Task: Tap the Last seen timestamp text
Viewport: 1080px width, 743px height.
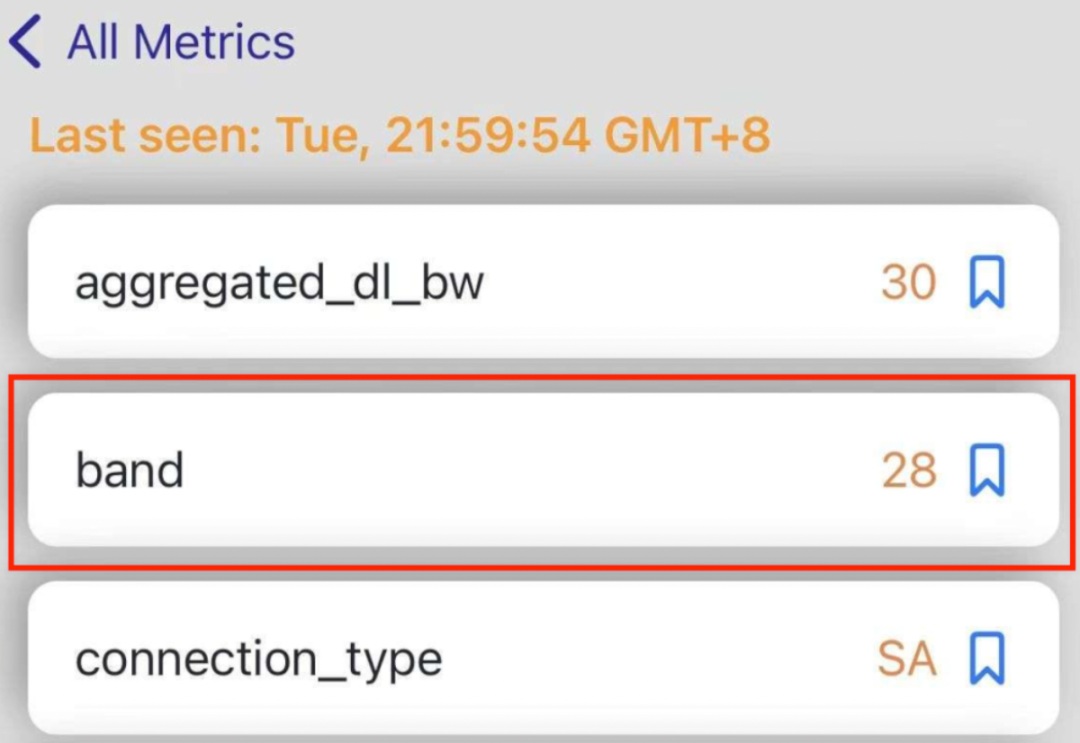Action: pyautogui.click(x=400, y=135)
